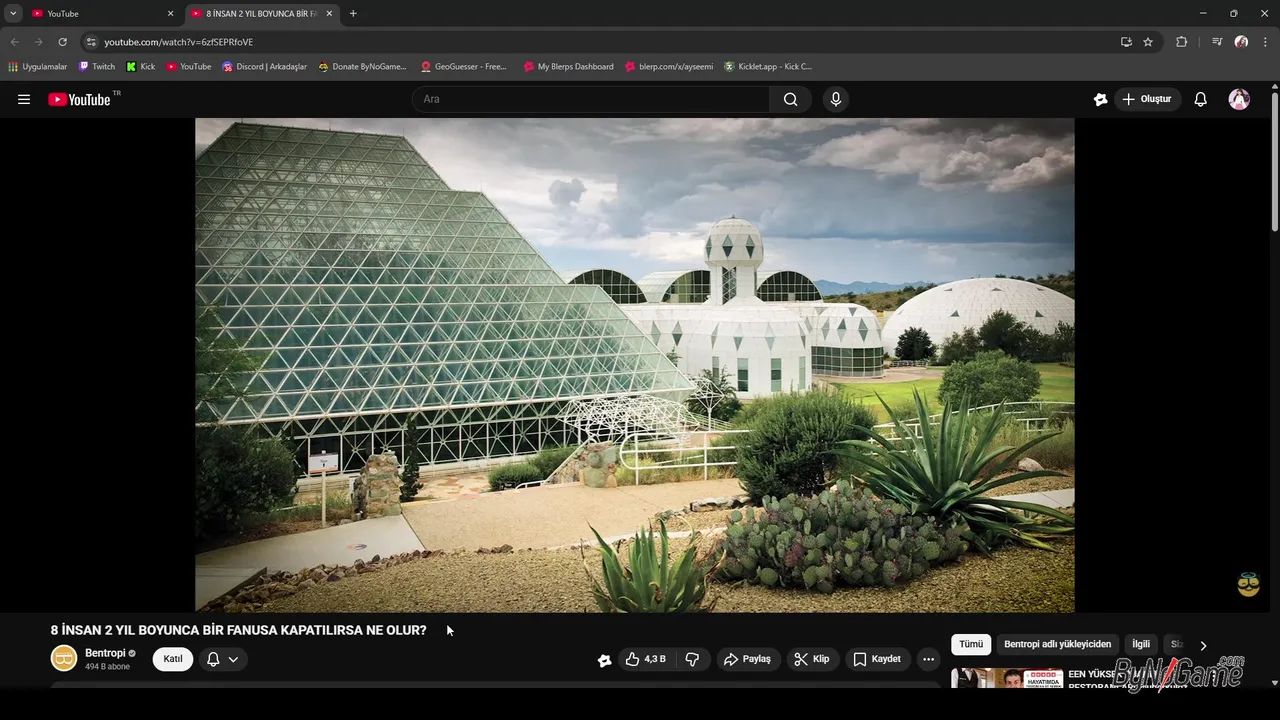View site information icon in address bar
Viewport: 1280px width, 720px height.
91,42
